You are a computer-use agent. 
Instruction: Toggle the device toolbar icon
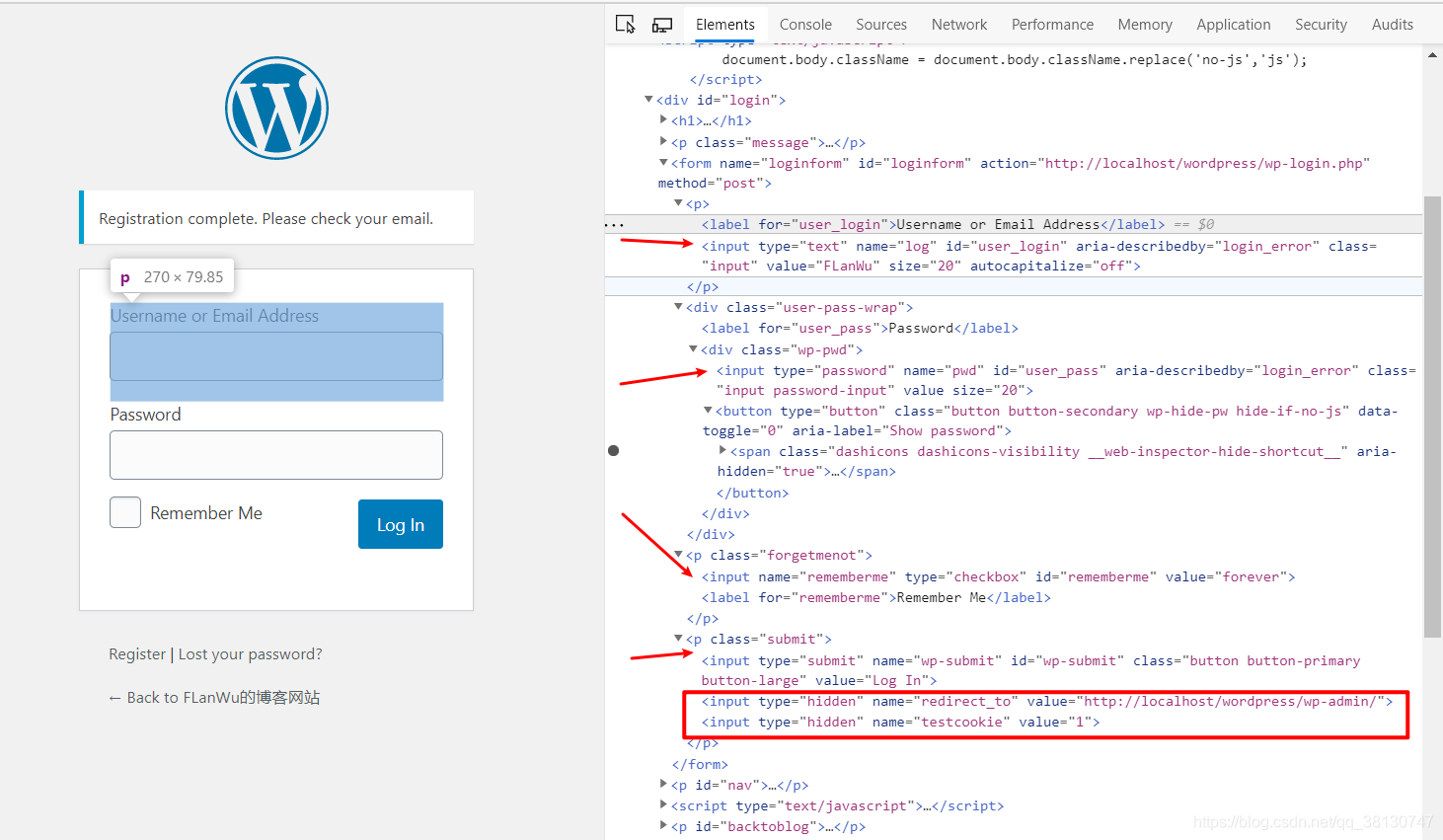point(662,24)
